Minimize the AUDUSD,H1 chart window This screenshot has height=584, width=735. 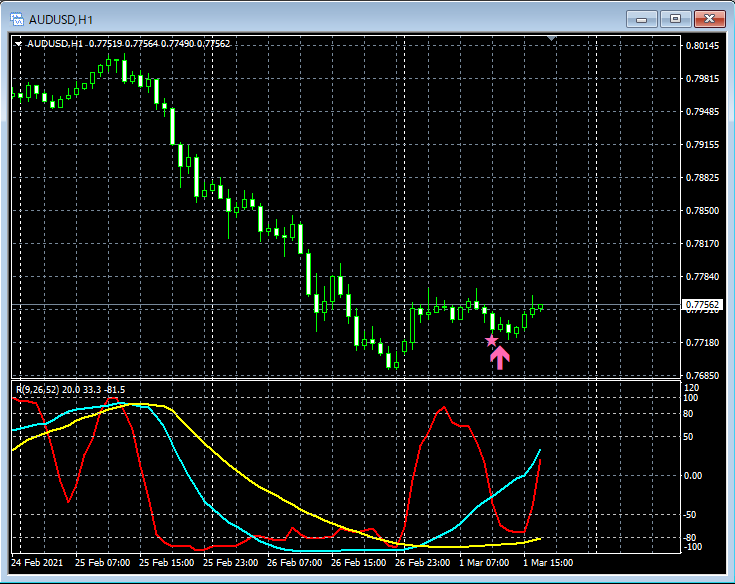[x=640, y=19]
